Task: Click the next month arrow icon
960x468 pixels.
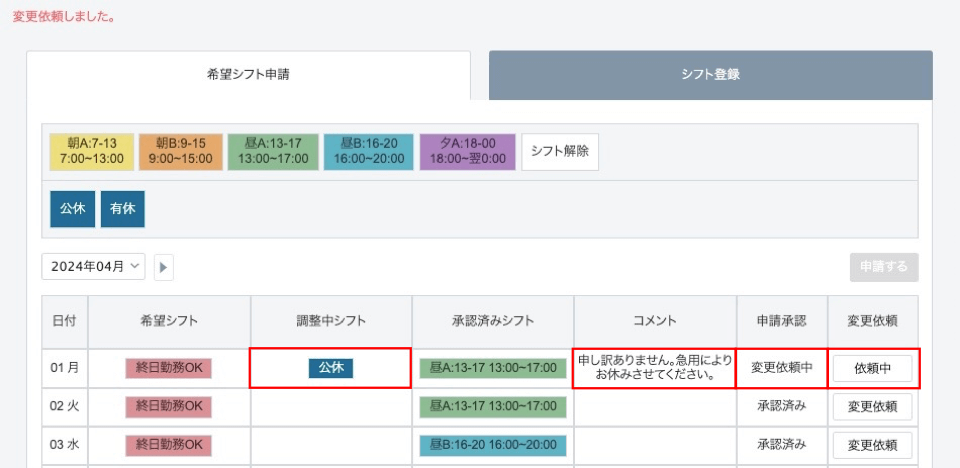Action: pos(163,267)
